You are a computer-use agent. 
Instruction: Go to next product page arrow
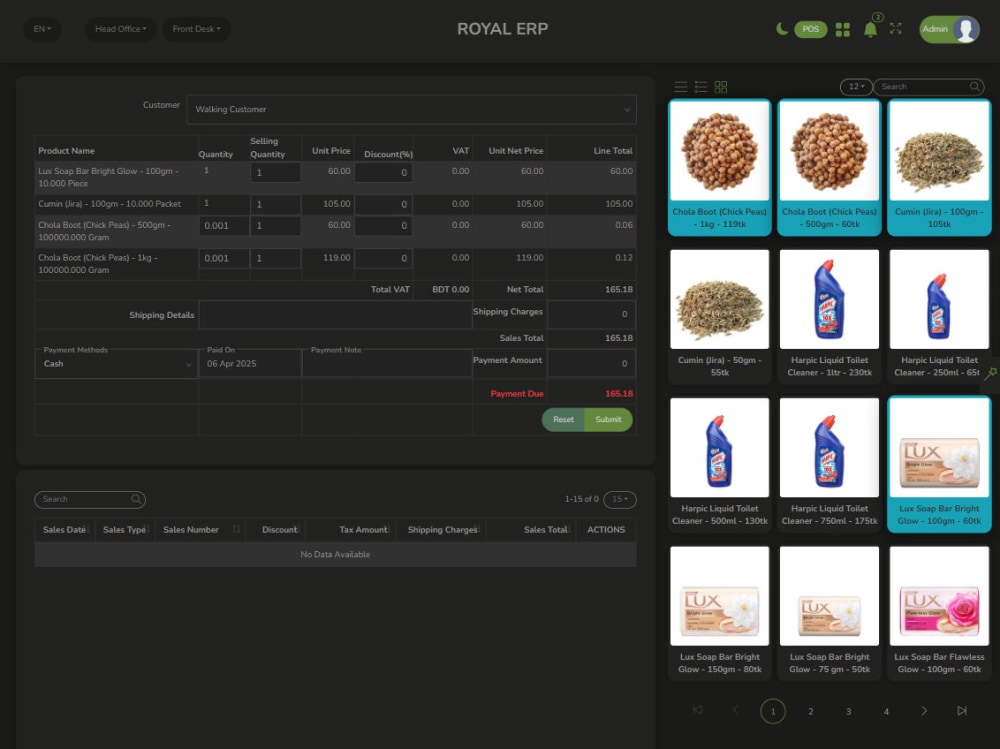click(924, 710)
